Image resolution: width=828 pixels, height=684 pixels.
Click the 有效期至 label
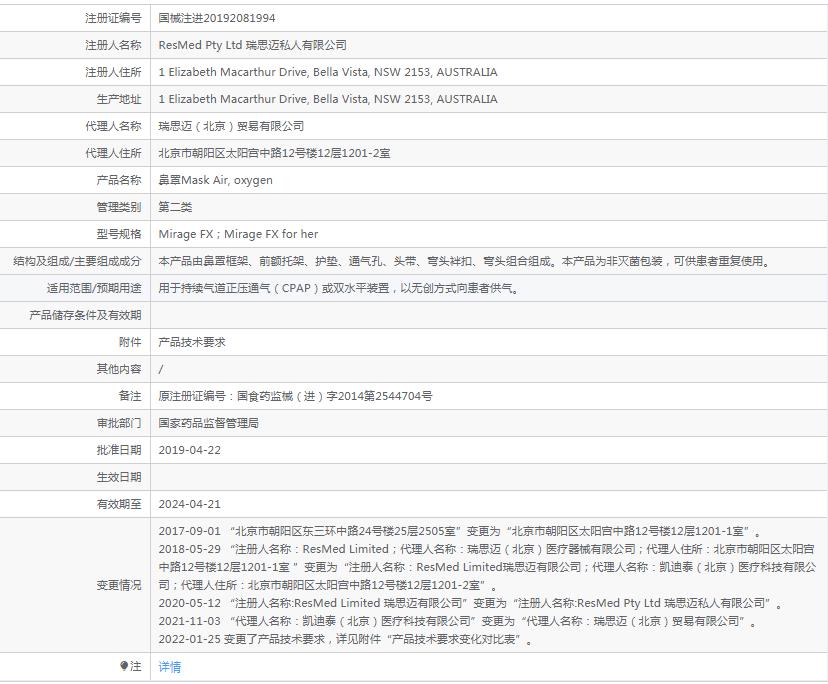tap(119, 504)
